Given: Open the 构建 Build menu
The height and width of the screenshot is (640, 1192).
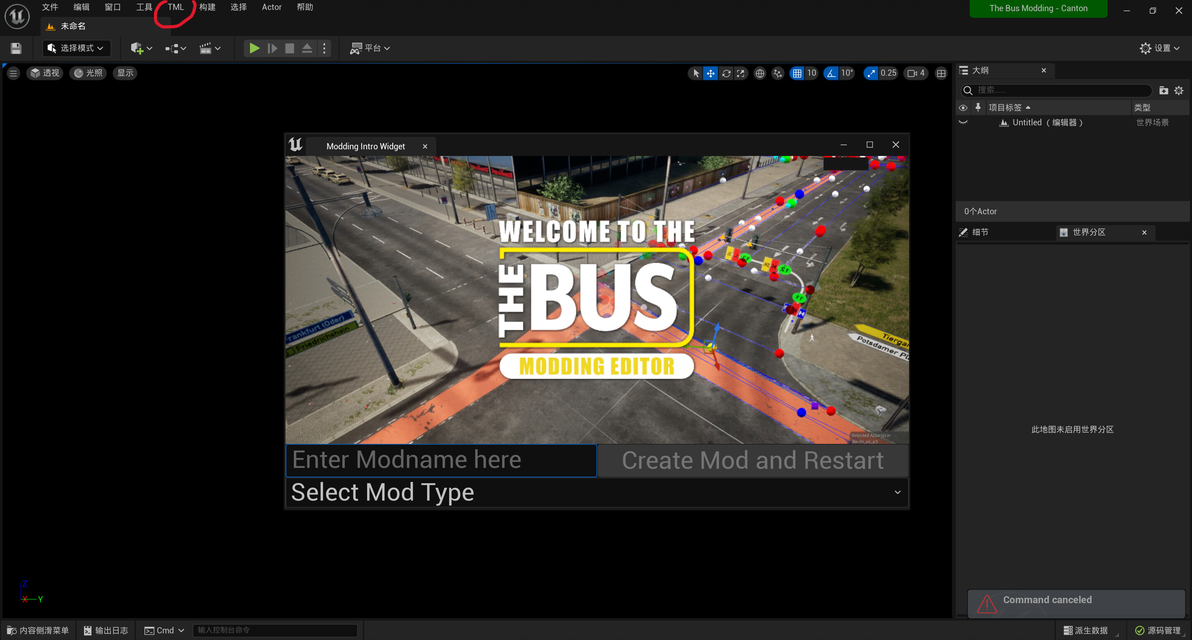Looking at the screenshot, I should click(x=208, y=7).
